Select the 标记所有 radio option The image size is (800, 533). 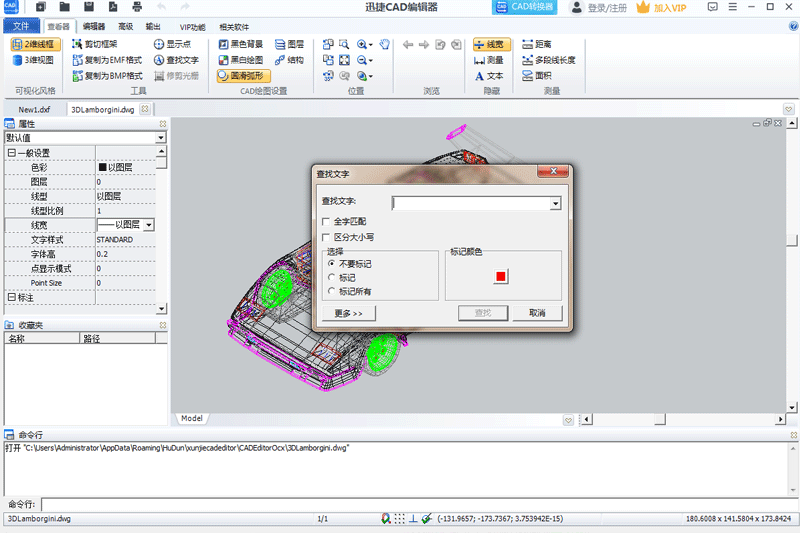click(332, 291)
